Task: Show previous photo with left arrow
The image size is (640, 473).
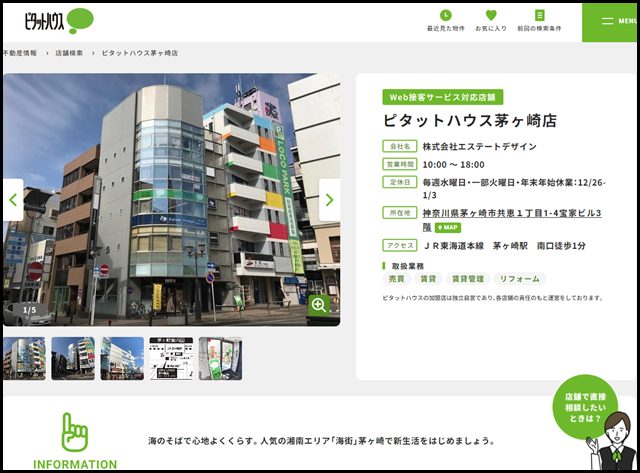Action: (x=13, y=200)
